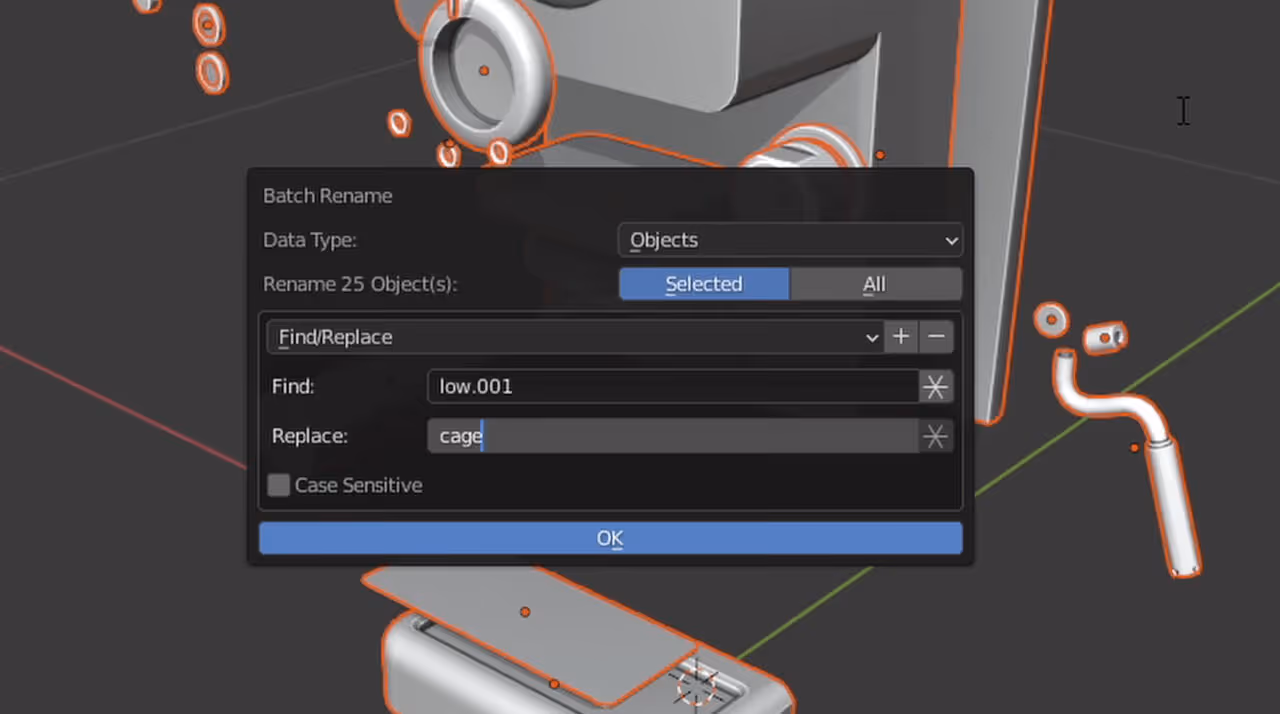The width and height of the screenshot is (1280, 714).
Task: Click the minus icon to remove rename operation
Action: pyautogui.click(x=936, y=337)
